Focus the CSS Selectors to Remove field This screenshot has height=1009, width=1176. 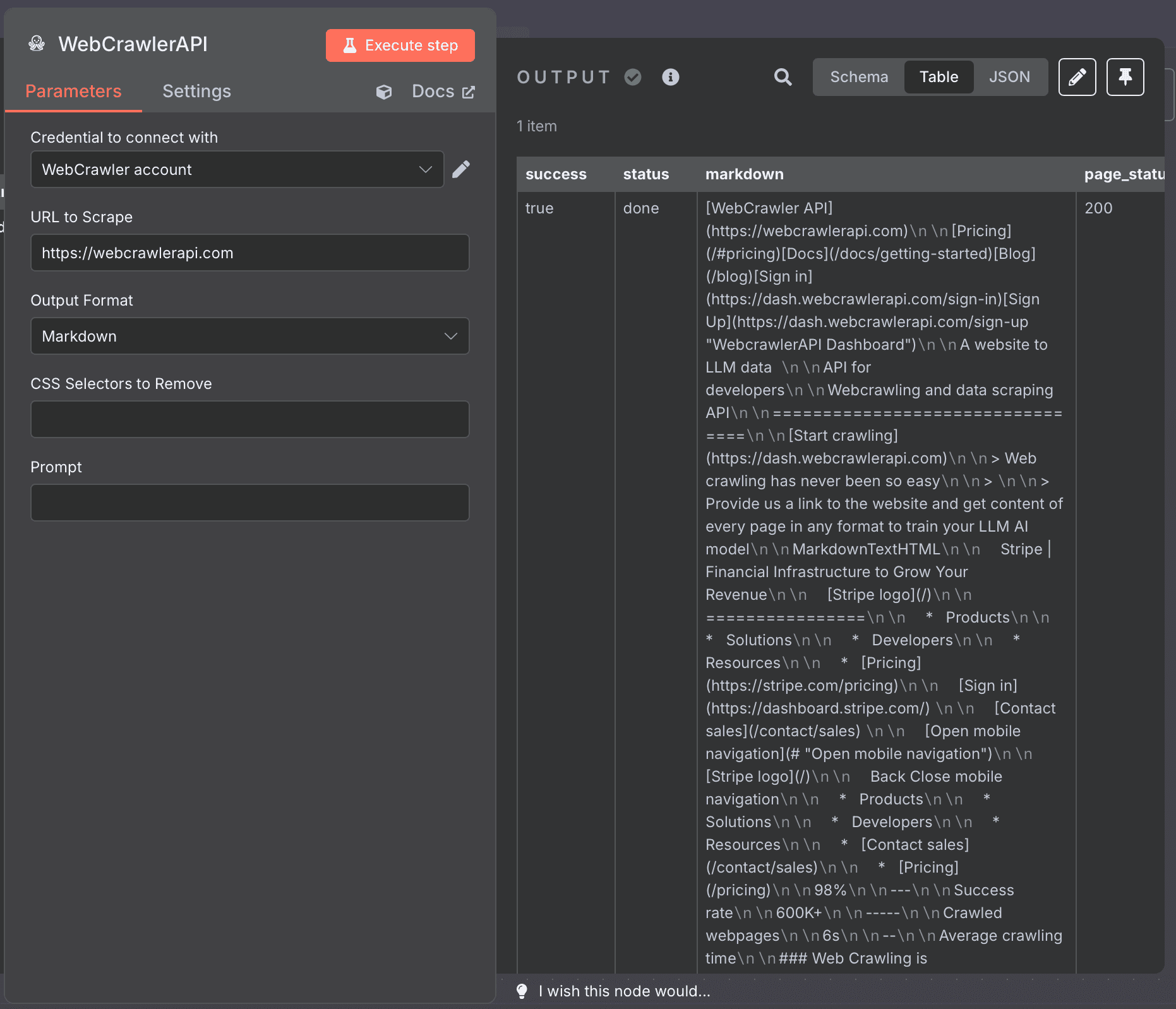pyautogui.click(x=249, y=419)
